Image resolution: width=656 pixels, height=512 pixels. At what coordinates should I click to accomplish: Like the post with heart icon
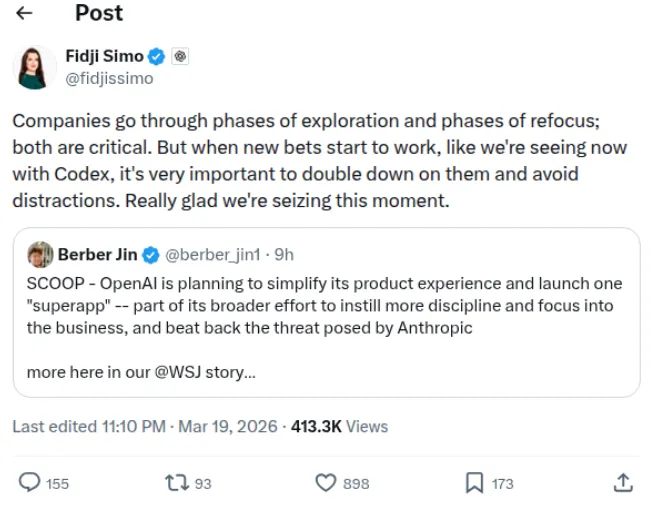[x=325, y=483]
